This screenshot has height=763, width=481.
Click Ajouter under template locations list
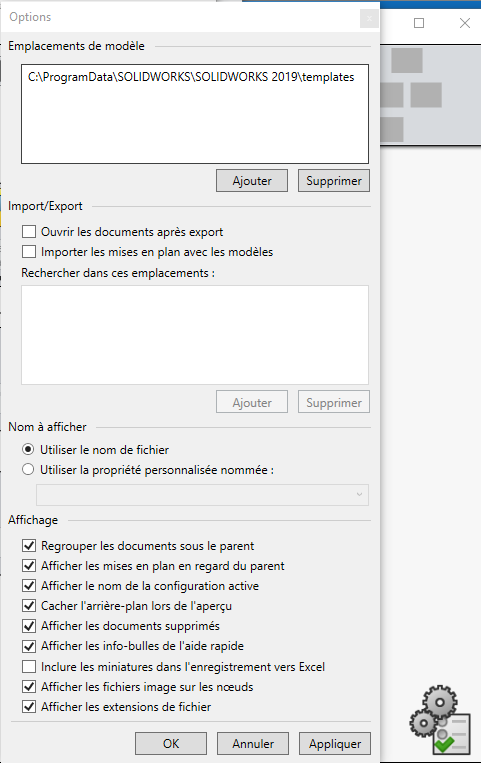(252, 181)
